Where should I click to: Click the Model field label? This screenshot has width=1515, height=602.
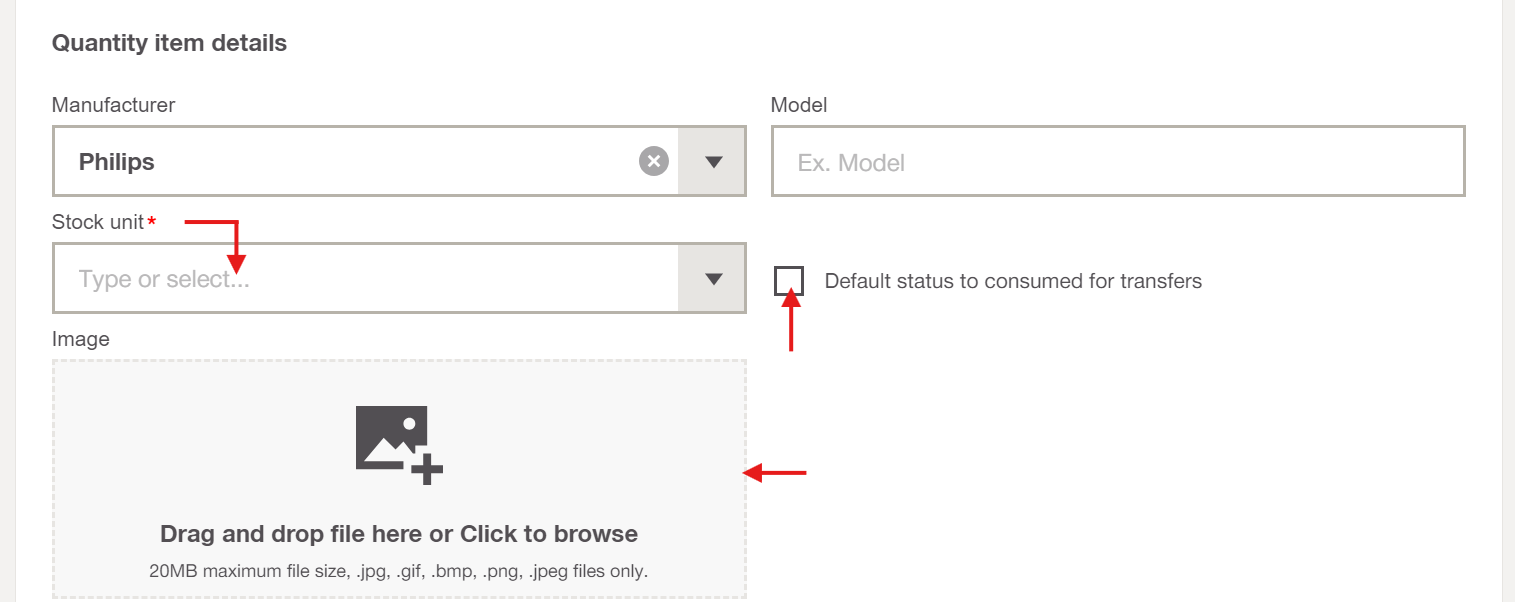point(799,105)
